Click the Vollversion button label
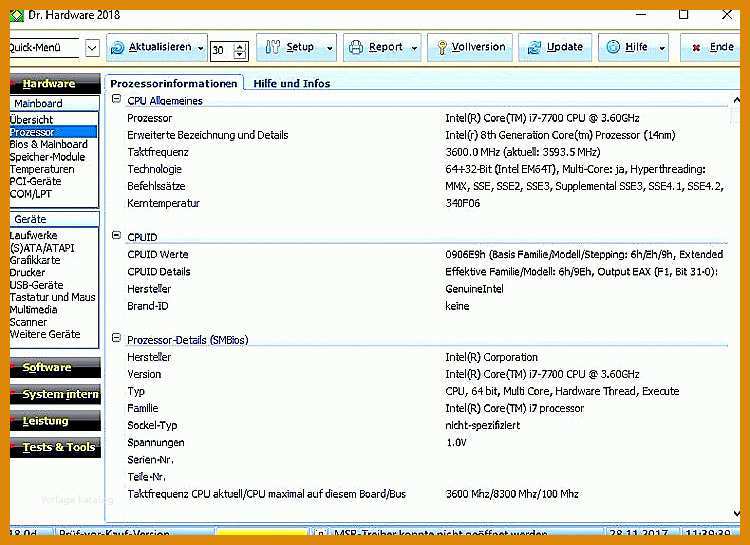Image resolution: width=750 pixels, height=545 pixels. click(x=478, y=47)
